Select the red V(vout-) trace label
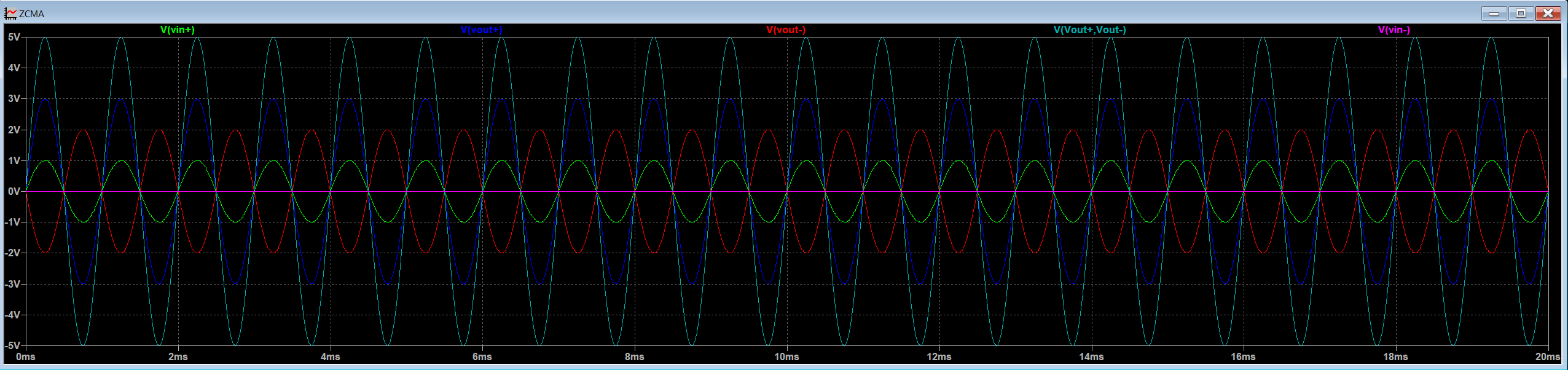Viewport: 1568px width, 370px height. click(786, 30)
